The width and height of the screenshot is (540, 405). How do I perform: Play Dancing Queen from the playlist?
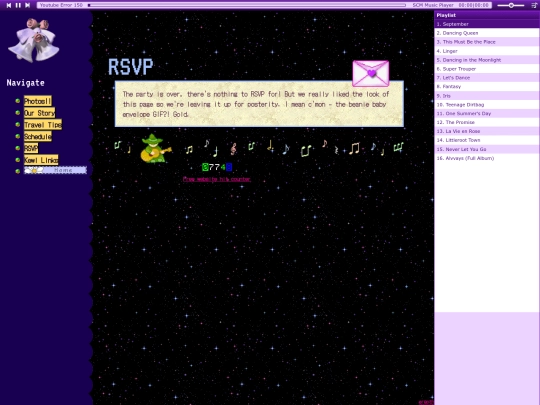coord(487,33)
